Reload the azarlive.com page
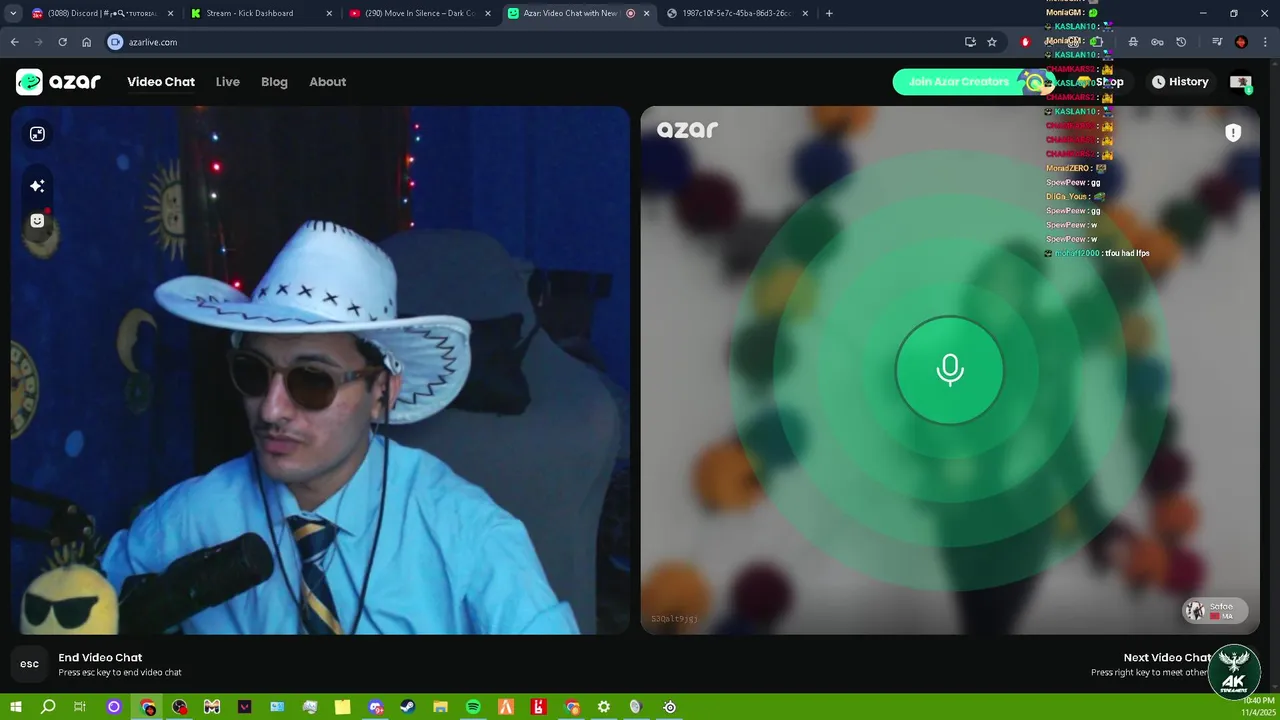The image size is (1280, 720). point(62,42)
